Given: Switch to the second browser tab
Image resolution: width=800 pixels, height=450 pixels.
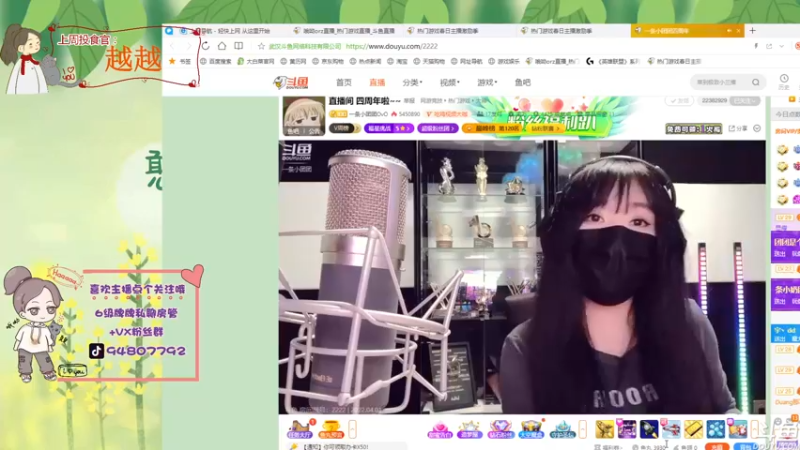Looking at the screenshot, I should tap(346, 31).
